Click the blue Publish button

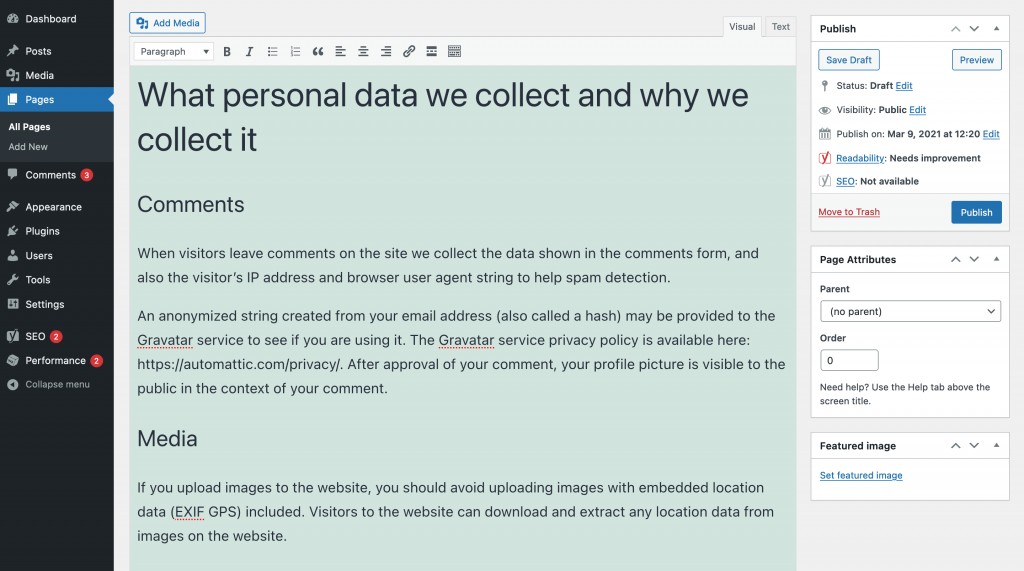coord(976,212)
